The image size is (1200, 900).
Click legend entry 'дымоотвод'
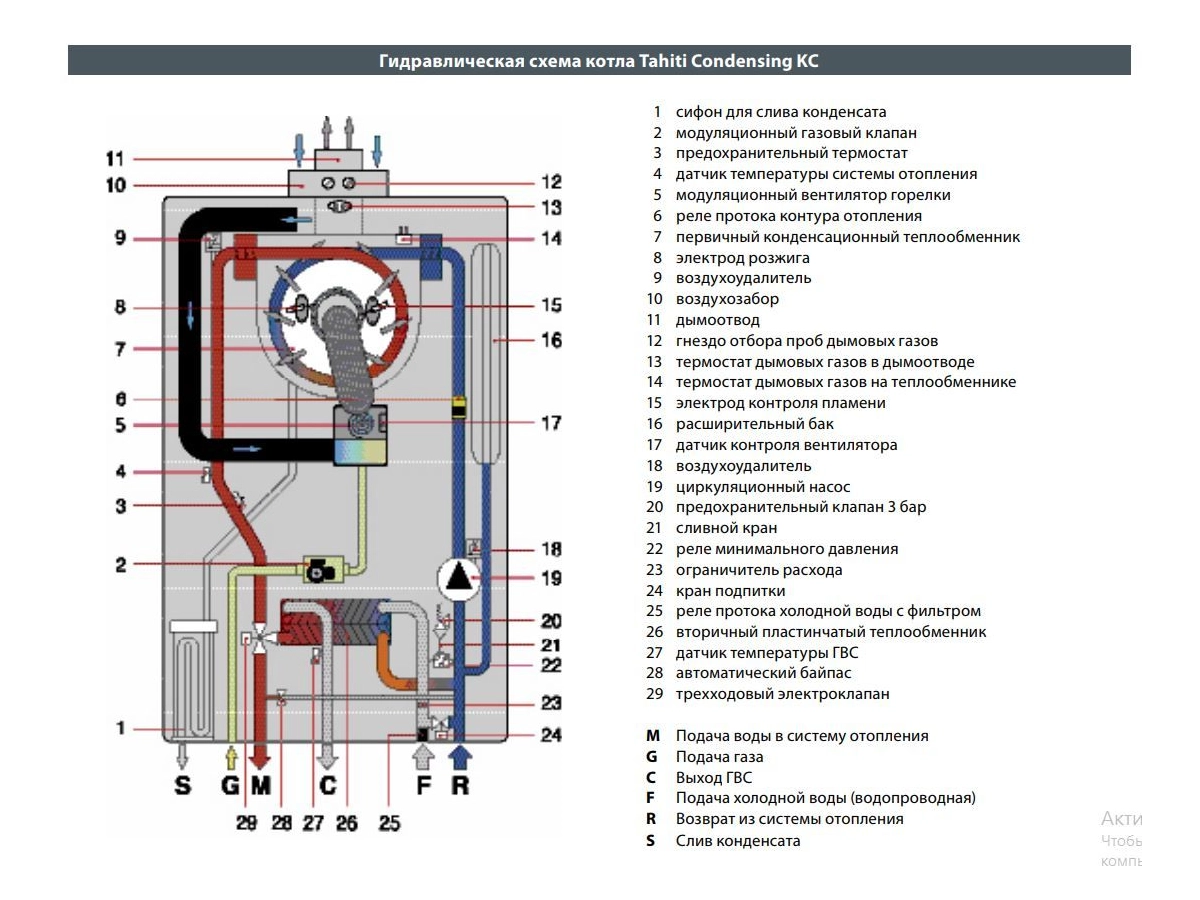coord(718,320)
